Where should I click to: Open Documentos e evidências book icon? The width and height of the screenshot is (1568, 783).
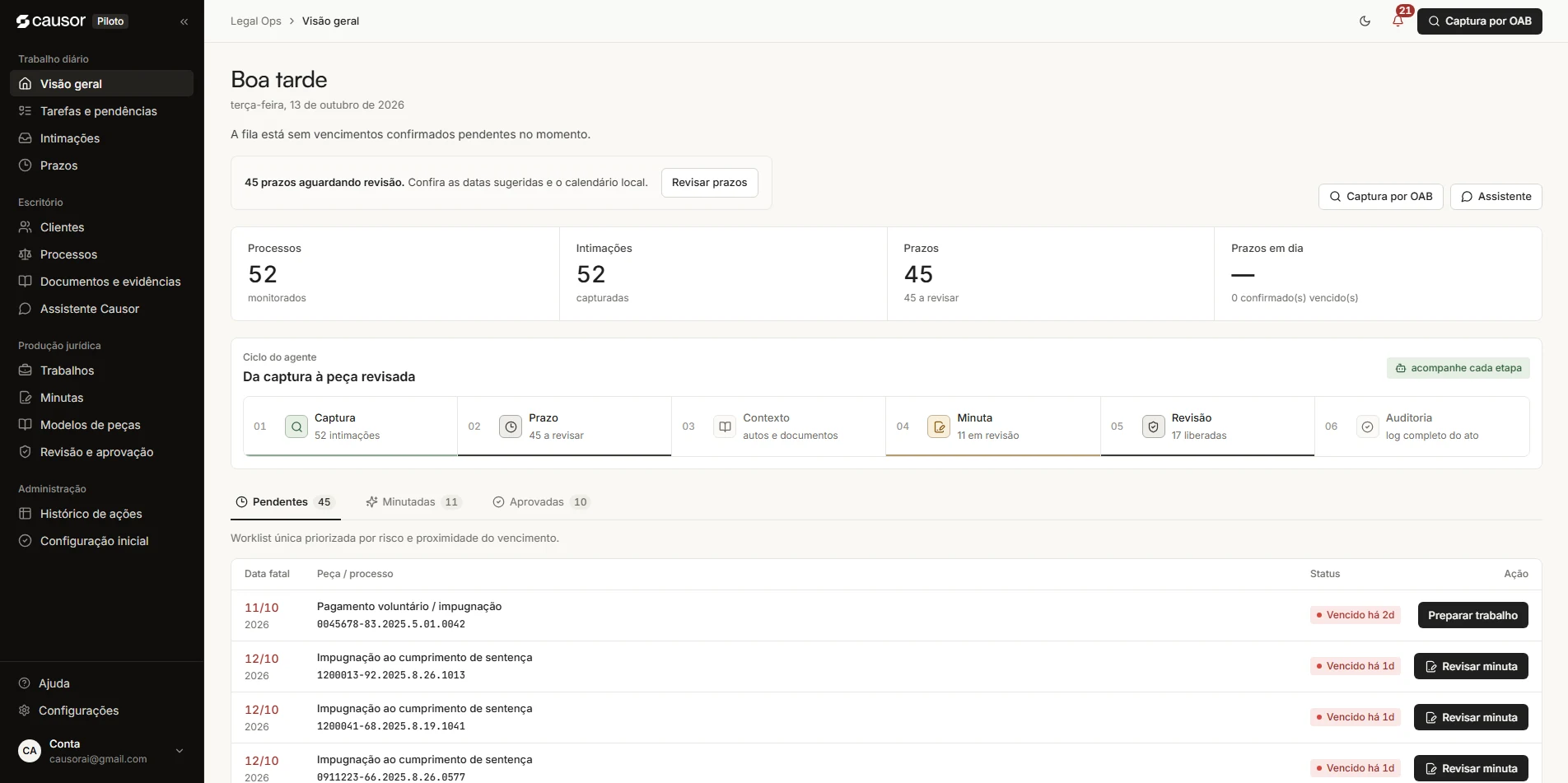pyautogui.click(x=26, y=281)
